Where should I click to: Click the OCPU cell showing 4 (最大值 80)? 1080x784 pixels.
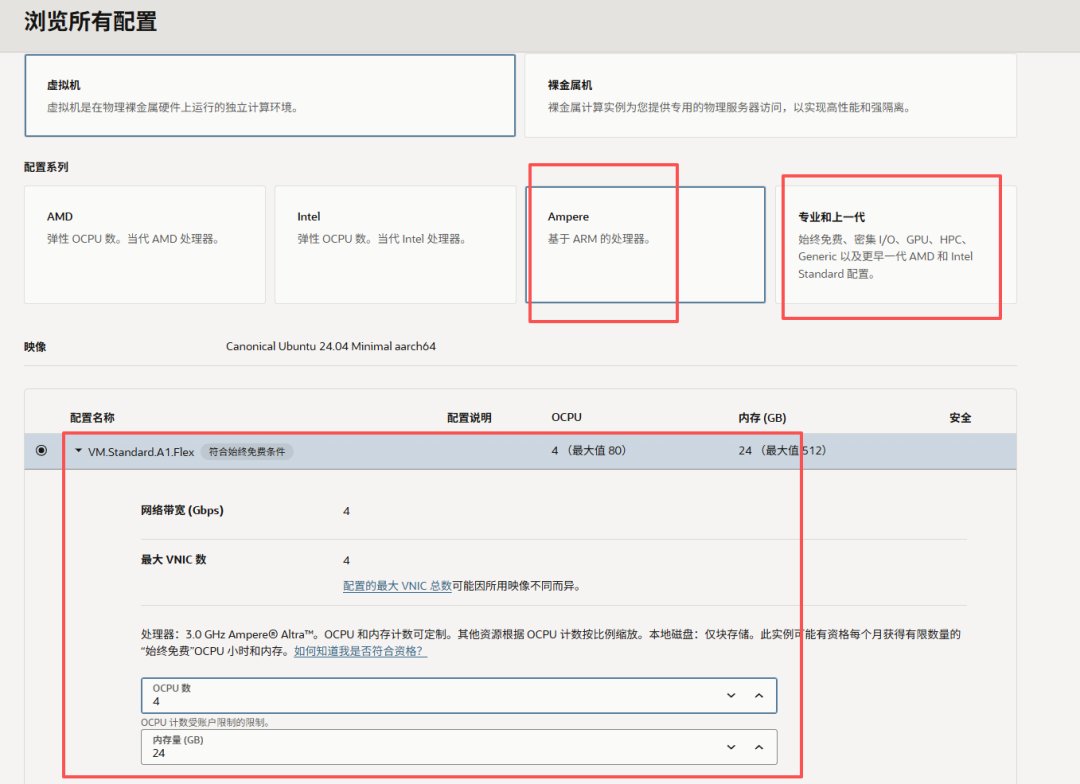point(589,451)
